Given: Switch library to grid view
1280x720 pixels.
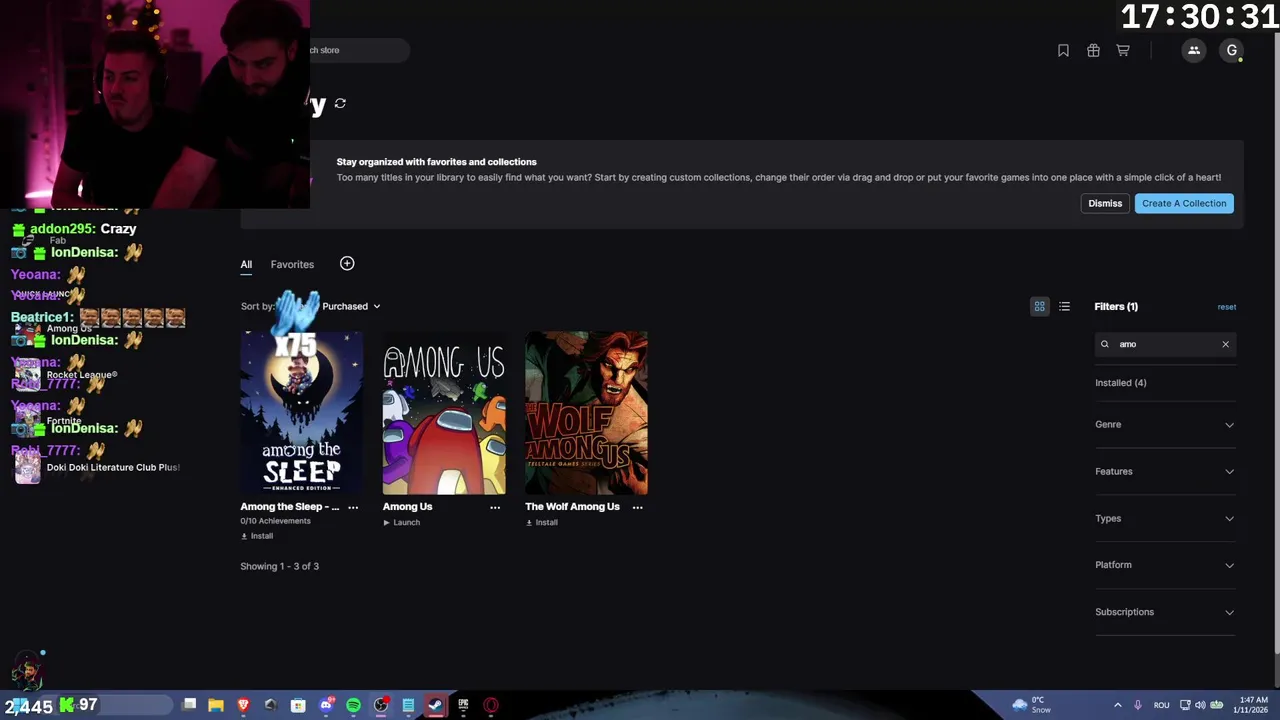Looking at the screenshot, I should tap(1039, 306).
